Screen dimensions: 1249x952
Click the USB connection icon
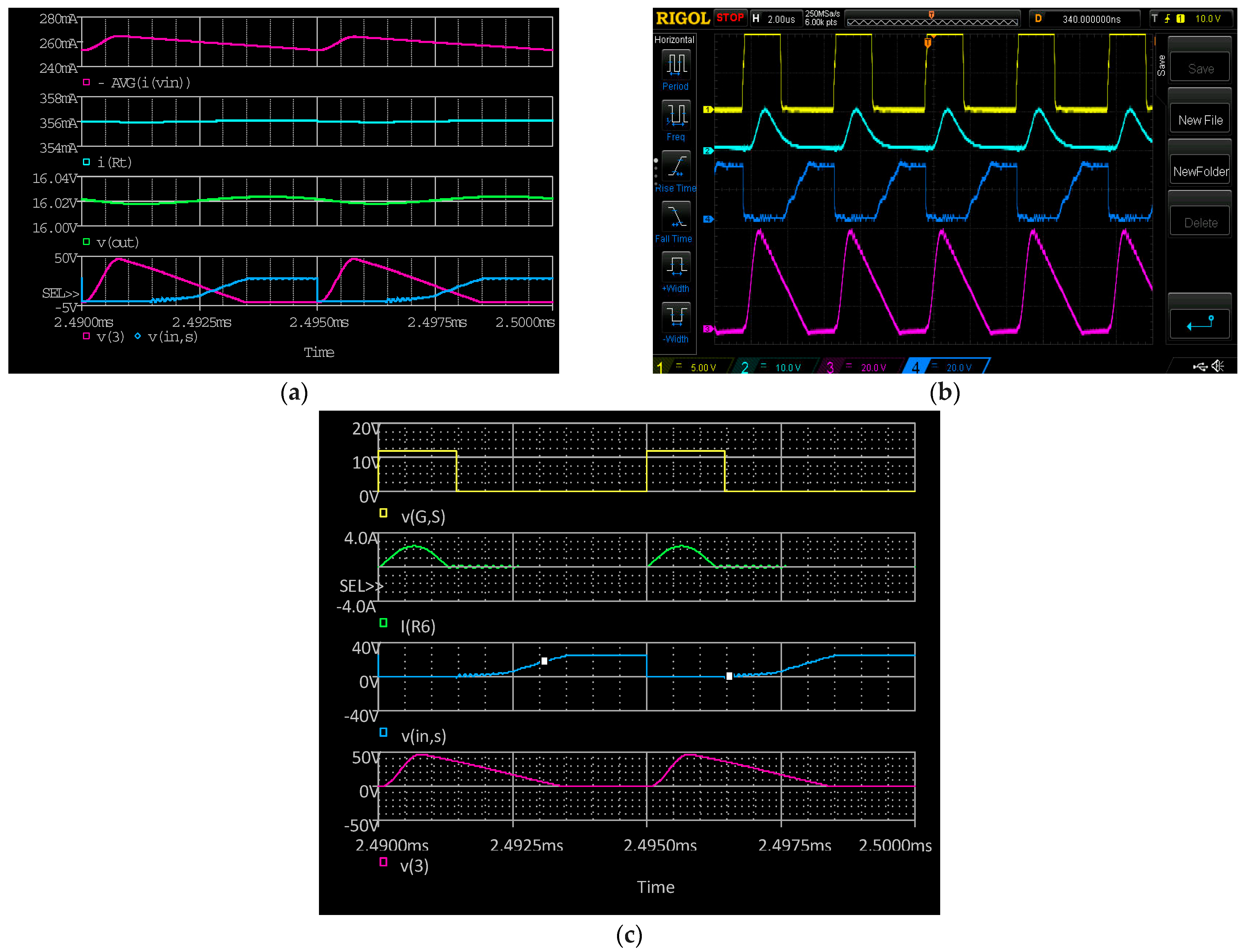click(1200, 367)
